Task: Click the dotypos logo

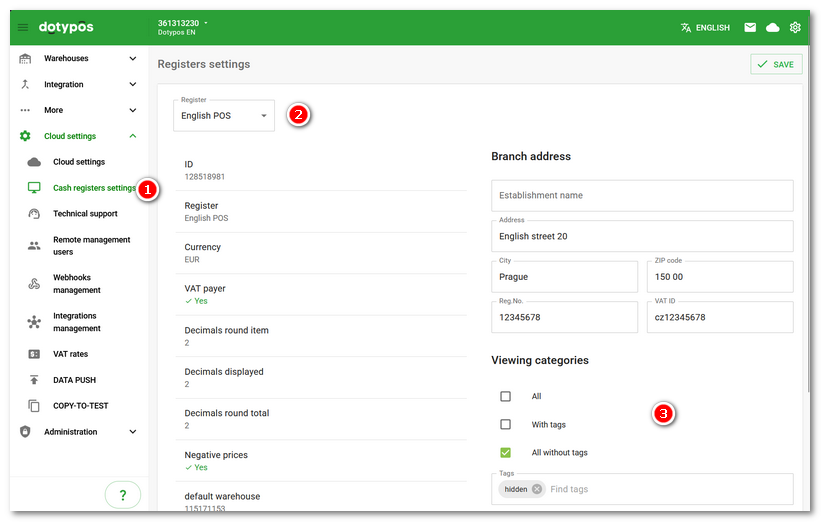Action: [x=66, y=27]
